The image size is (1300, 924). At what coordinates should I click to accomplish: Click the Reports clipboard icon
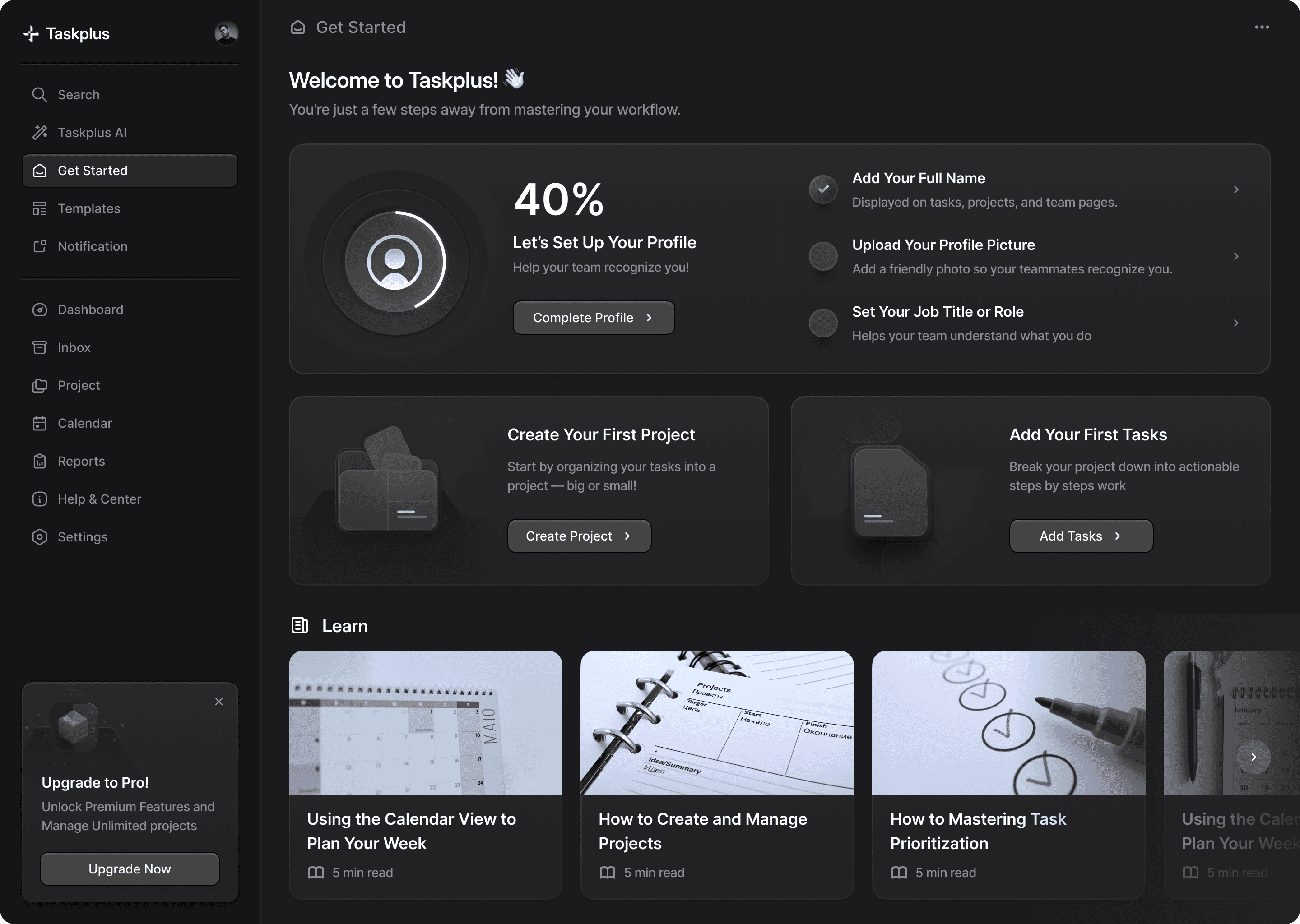coord(39,461)
